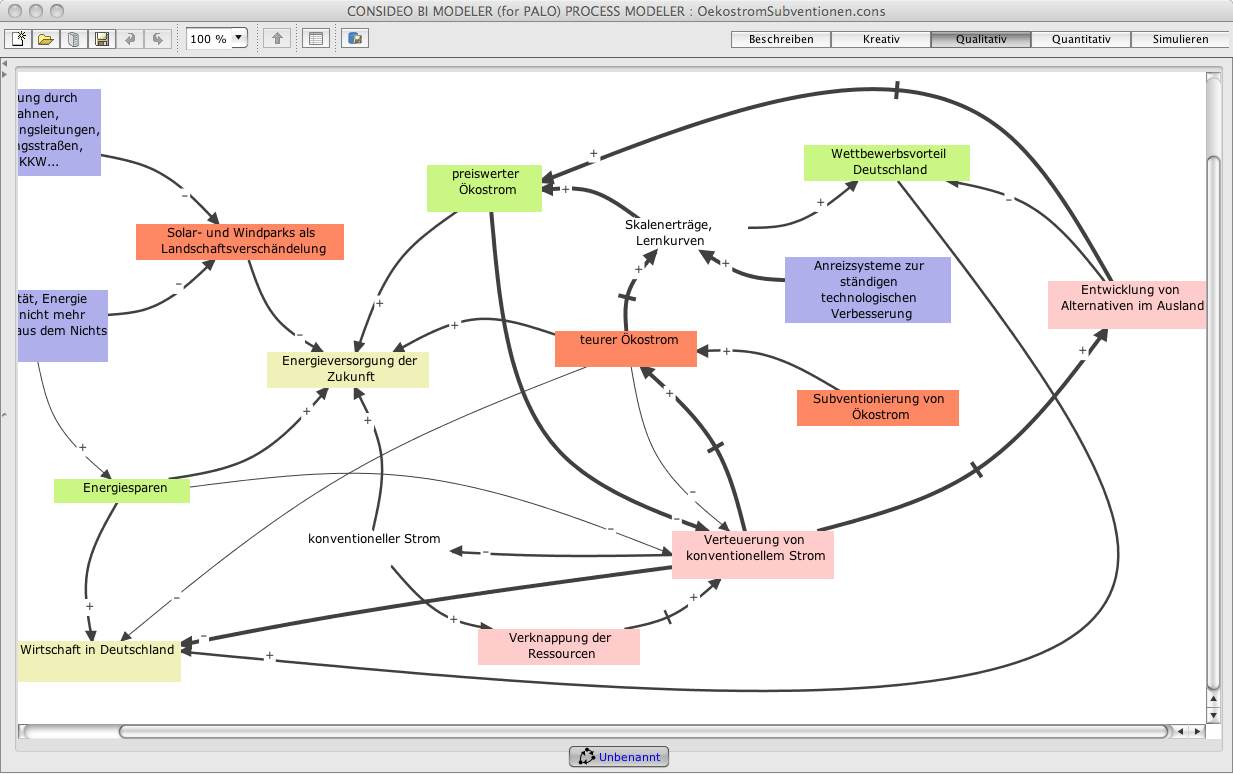Click the horizontal scrollbar at canvas bottom
The image size is (1233, 774).
pos(640,732)
